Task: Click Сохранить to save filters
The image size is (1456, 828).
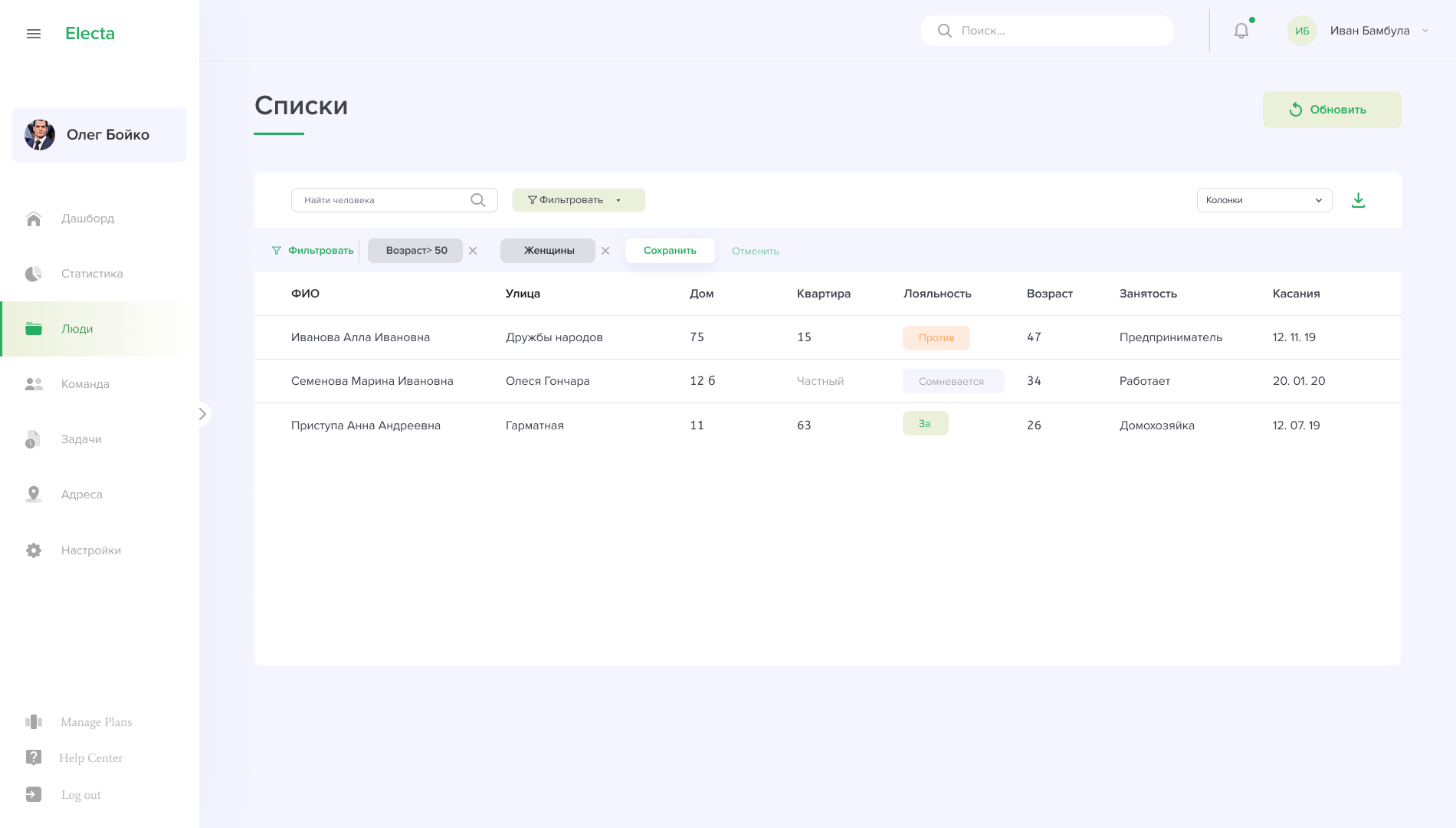Action: 670,251
